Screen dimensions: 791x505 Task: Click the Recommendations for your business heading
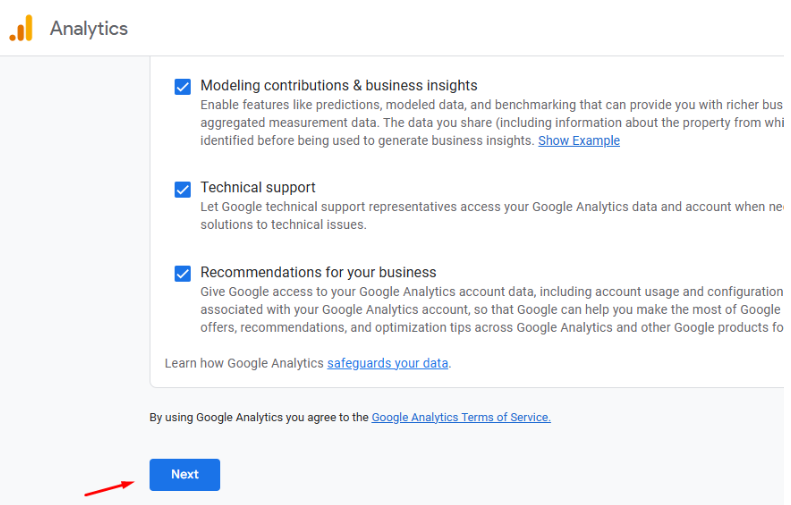[x=318, y=272]
